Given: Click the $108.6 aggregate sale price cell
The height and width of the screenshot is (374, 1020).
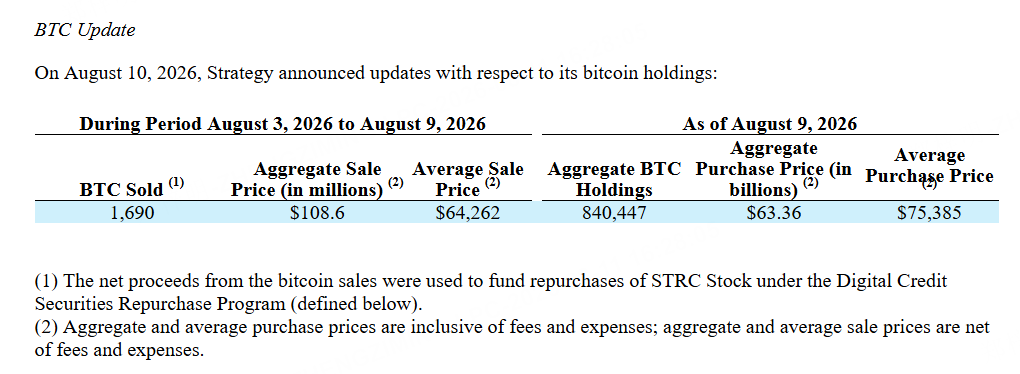Looking at the screenshot, I should point(317,212).
